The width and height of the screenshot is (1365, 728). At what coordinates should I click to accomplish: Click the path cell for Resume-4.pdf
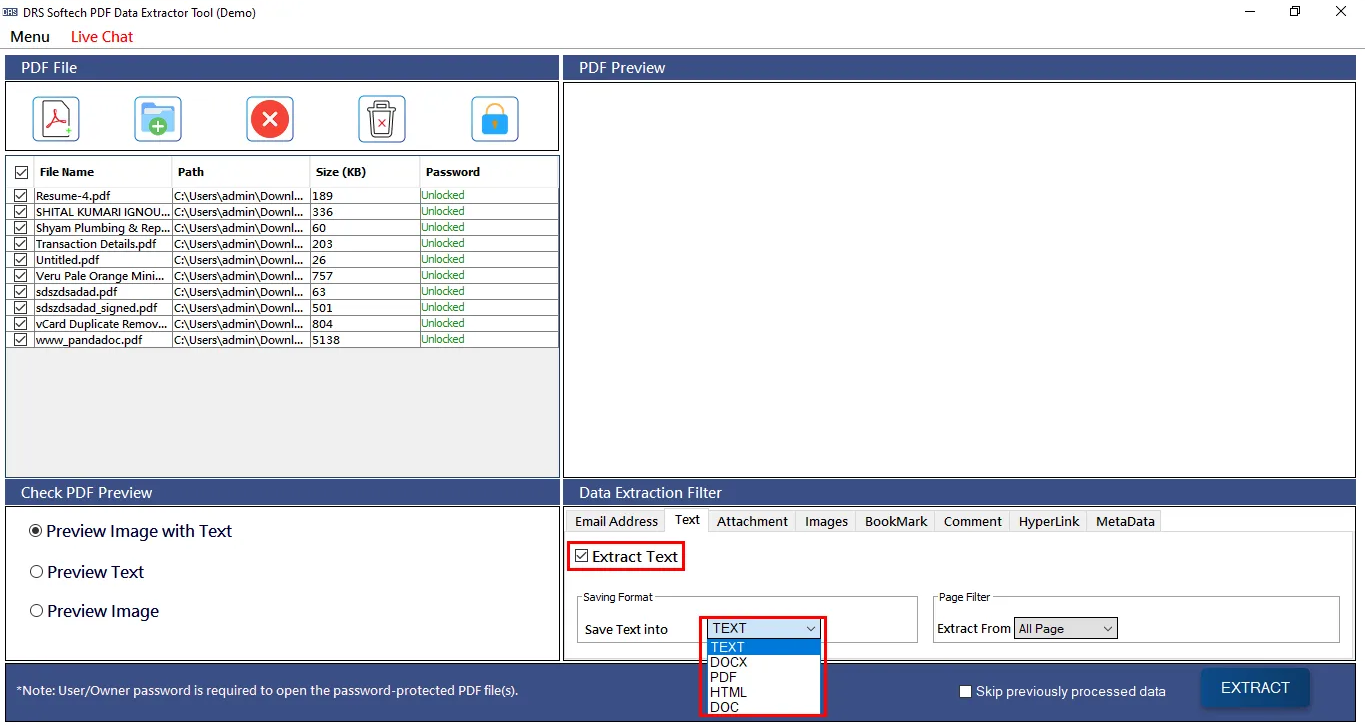tap(240, 196)
